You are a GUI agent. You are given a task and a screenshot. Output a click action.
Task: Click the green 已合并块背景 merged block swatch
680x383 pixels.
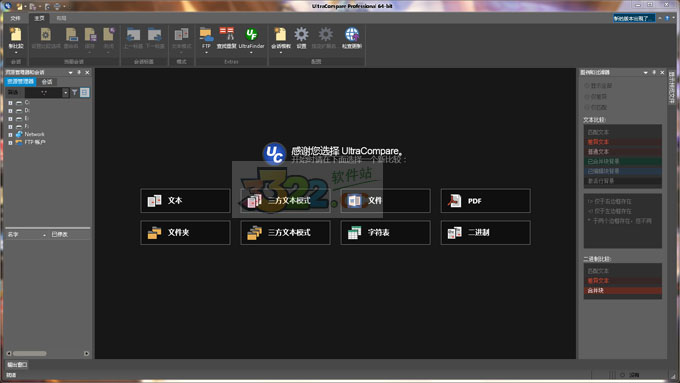click(622, 161)
